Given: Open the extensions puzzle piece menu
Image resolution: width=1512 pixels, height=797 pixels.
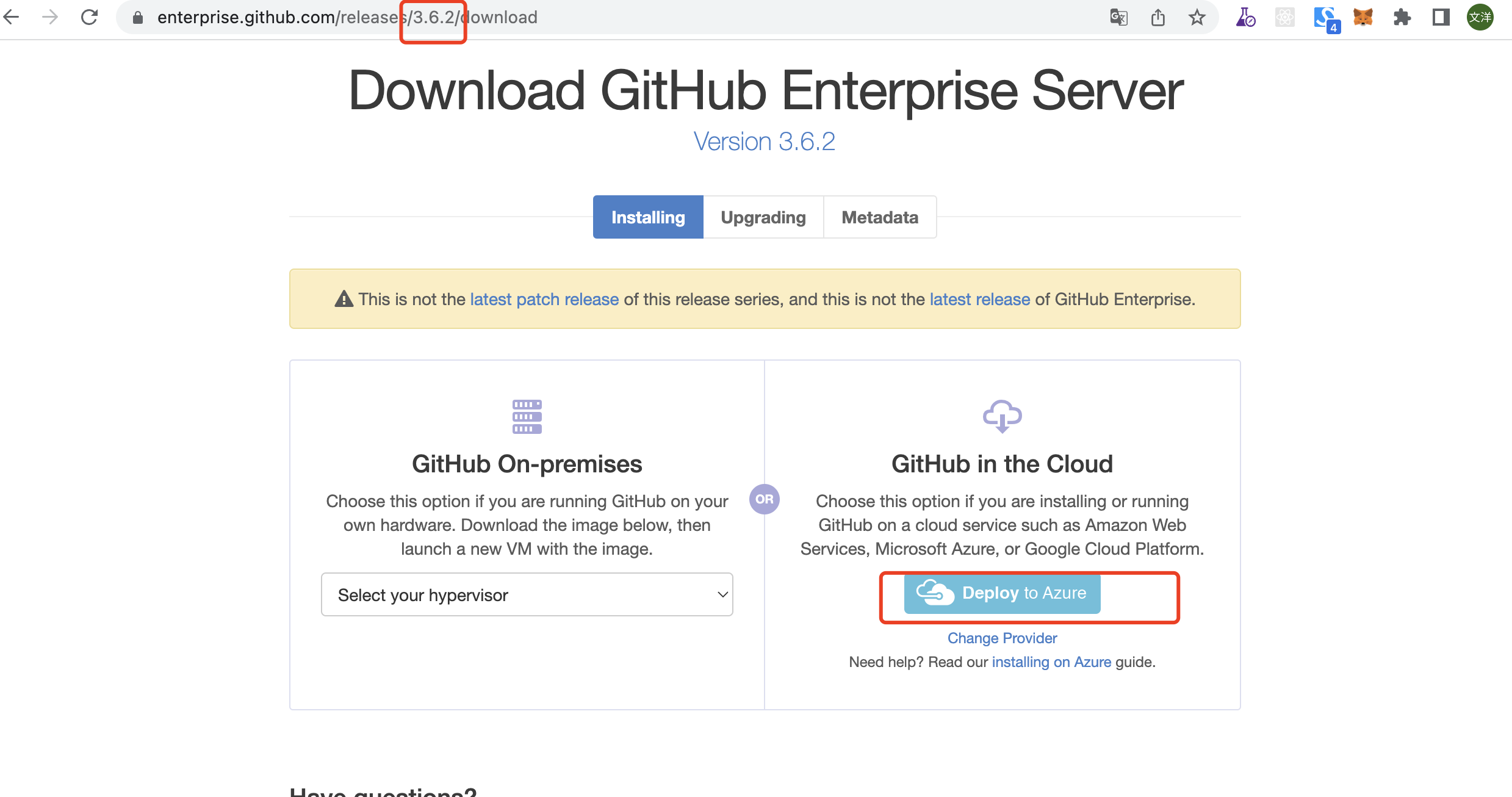Looking at the screenshot, I should point(1402,17).
